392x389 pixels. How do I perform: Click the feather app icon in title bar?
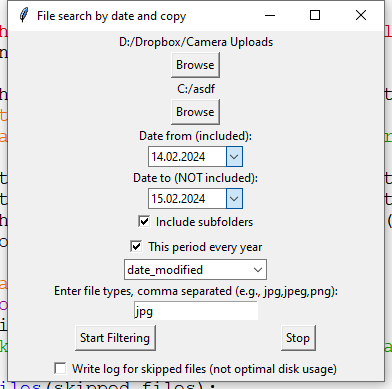tap(23, 15)
